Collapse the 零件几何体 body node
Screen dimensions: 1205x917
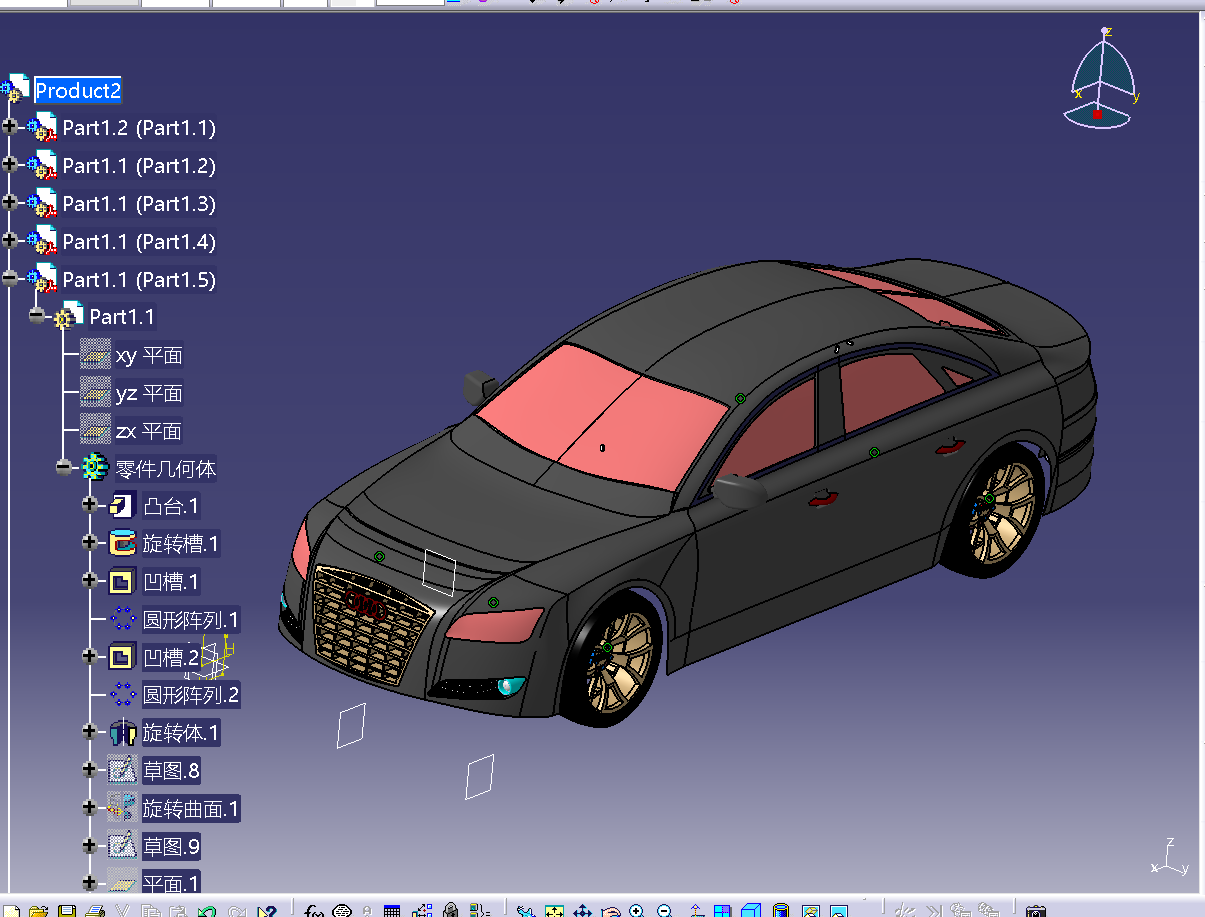[65, 467]
